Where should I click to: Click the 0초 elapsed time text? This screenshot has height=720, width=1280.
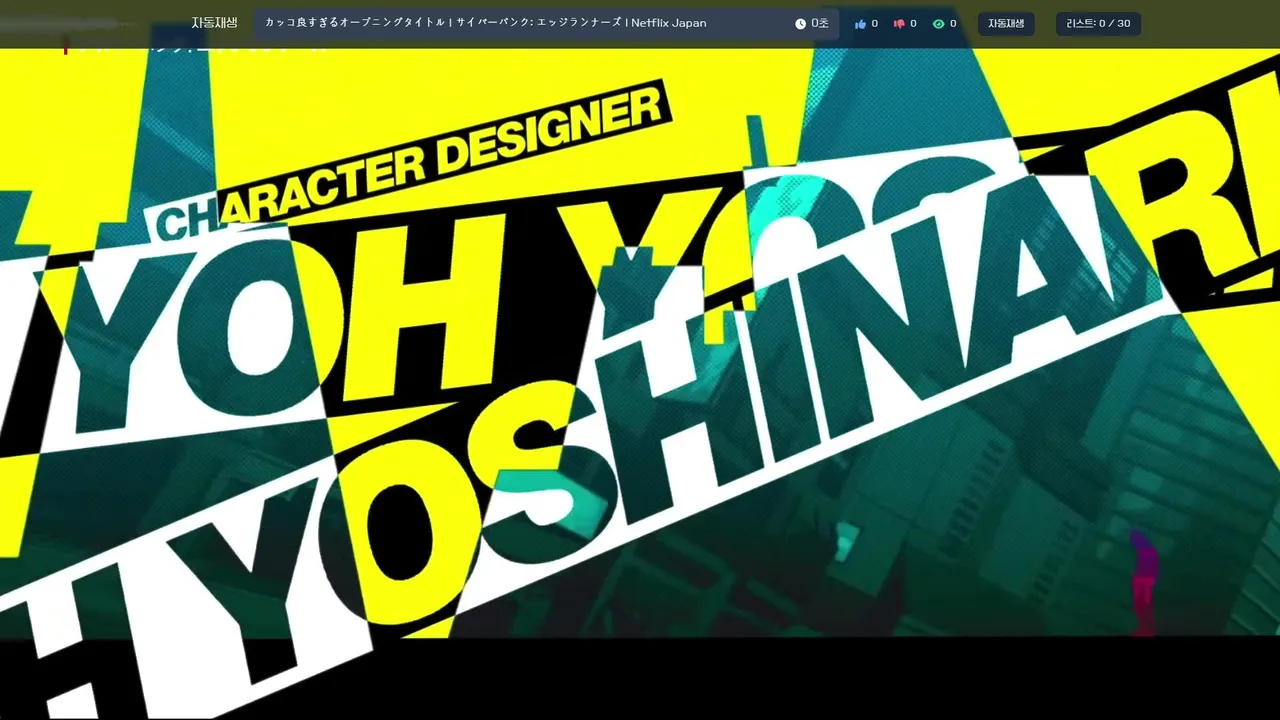[819, 24]
